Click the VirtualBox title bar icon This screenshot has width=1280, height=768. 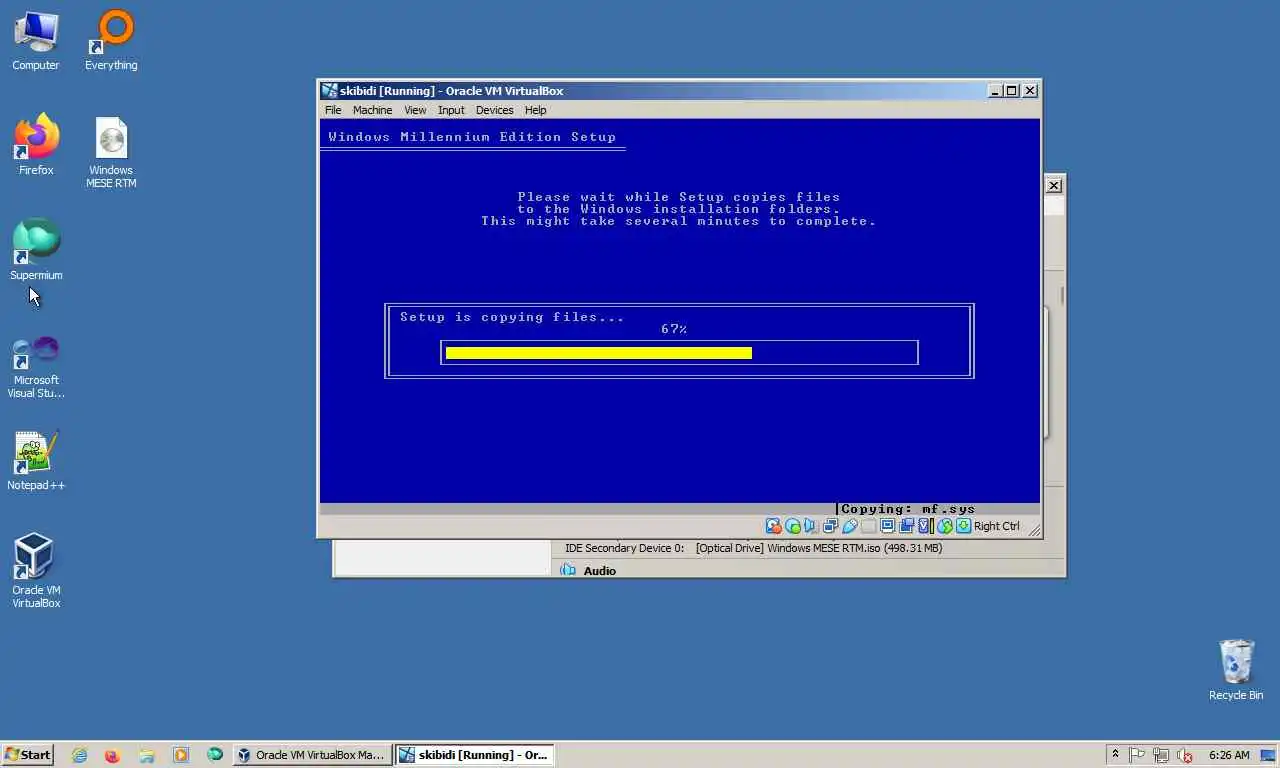coord(329,90)
